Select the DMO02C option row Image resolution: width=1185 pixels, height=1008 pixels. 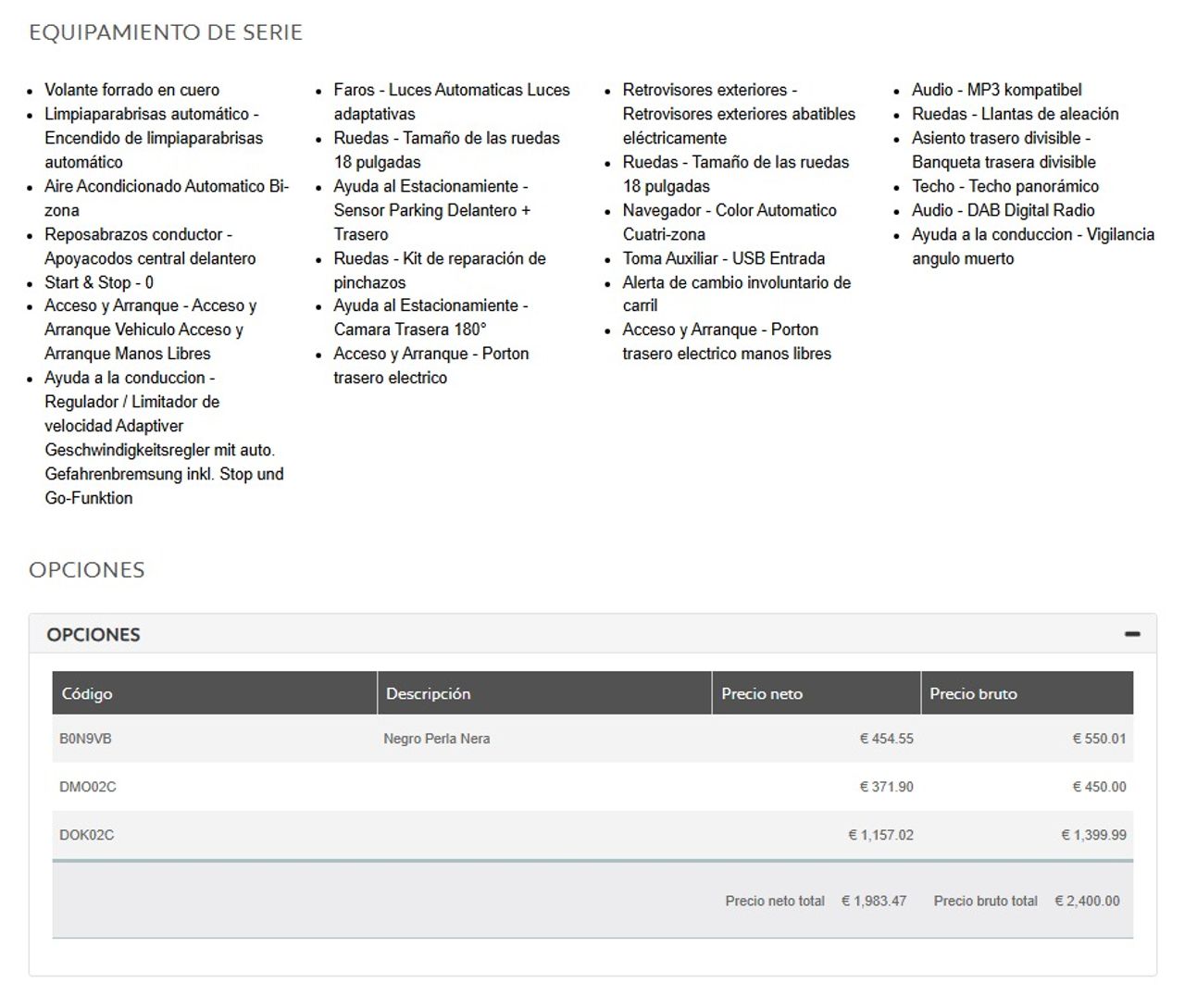click(x=592, y=787)
